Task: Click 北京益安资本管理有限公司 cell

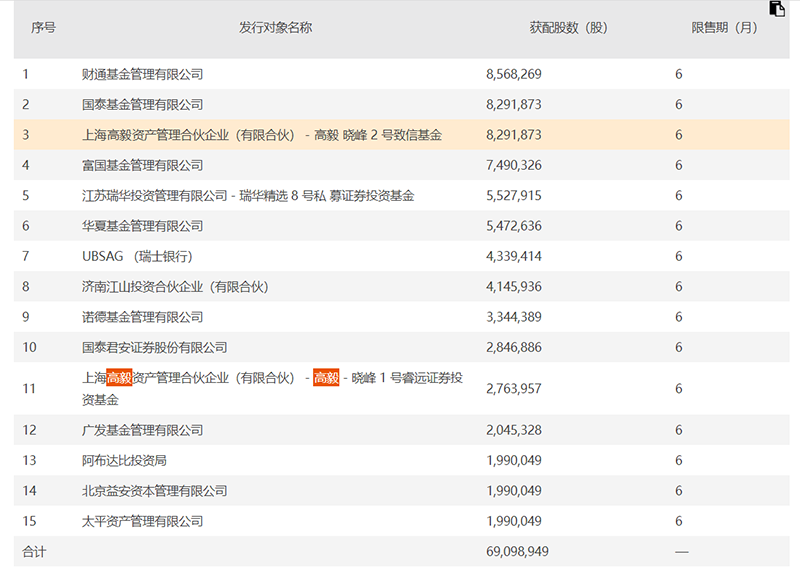Action: click(155, 491)
